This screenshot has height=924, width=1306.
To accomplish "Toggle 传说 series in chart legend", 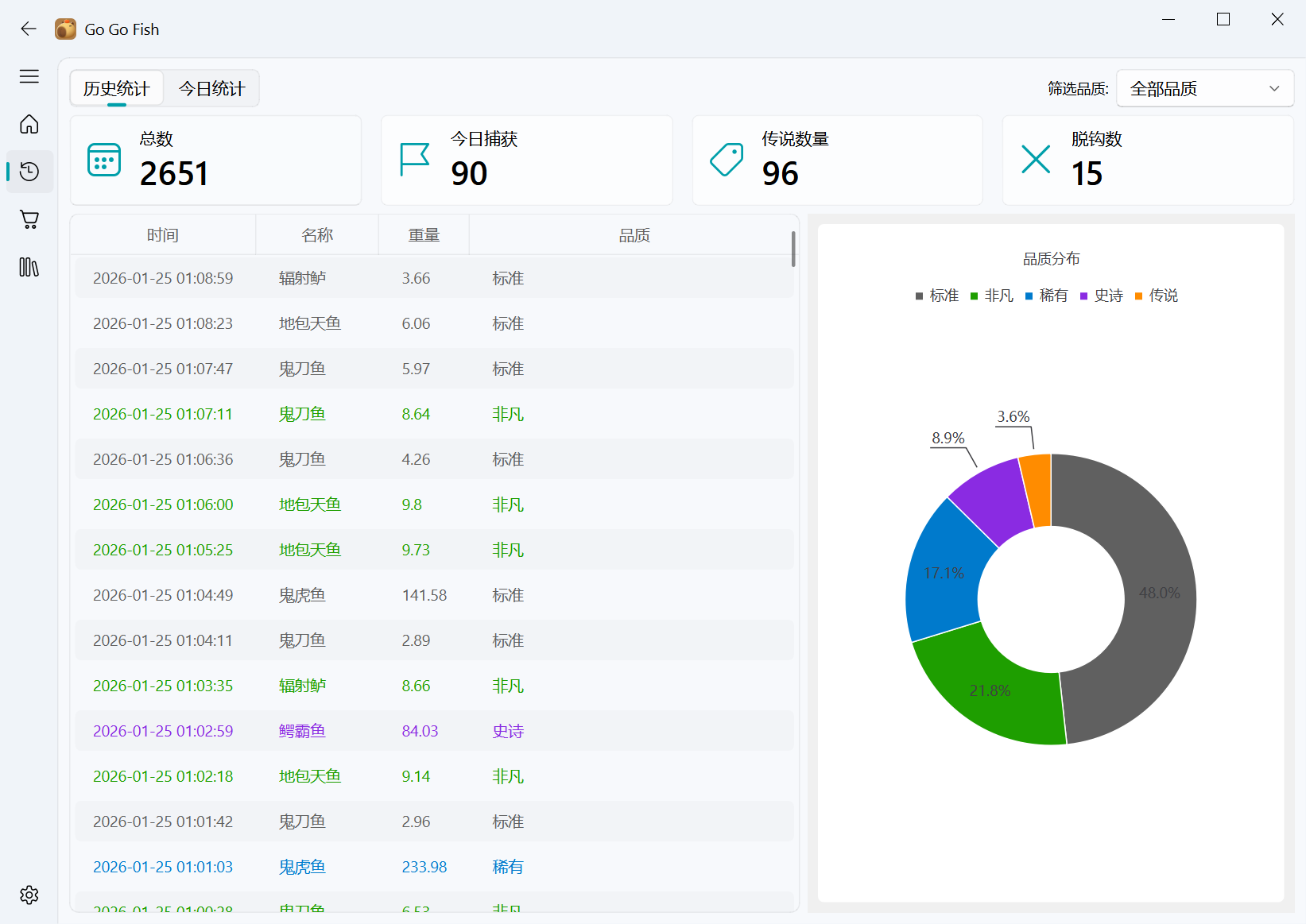I will click(x=1157, y=296).
